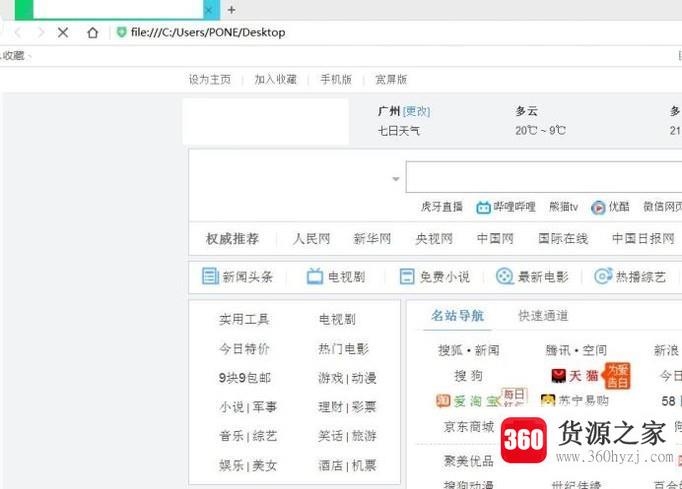Open 中国网 link
This screenshot has height=489, width=682.
tap(495, 239)
